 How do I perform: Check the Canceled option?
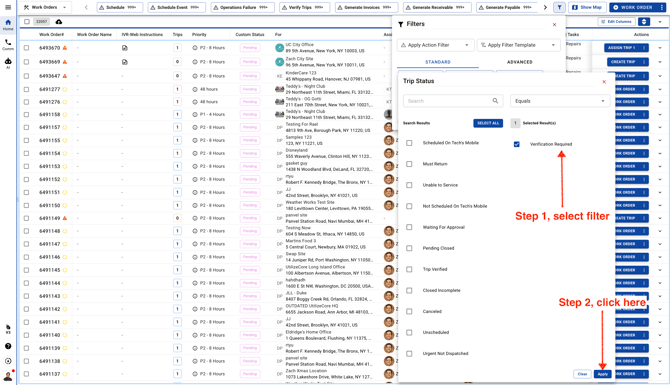click(x=409, y=312)
